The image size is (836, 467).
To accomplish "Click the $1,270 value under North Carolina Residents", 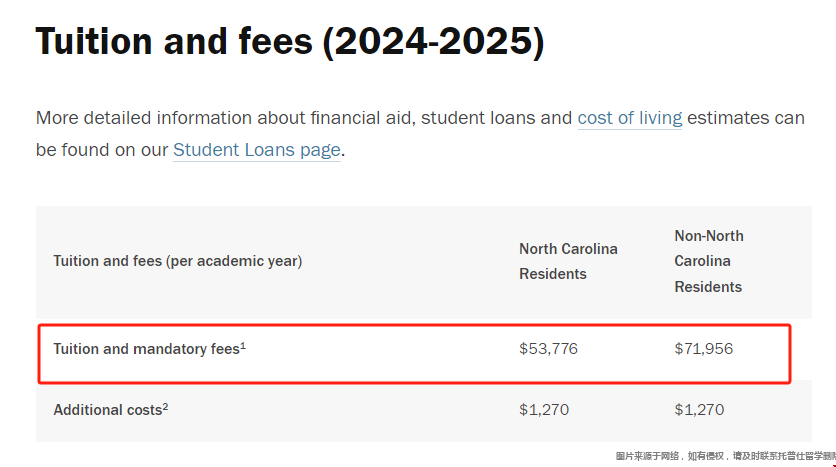I will (544, 410).
